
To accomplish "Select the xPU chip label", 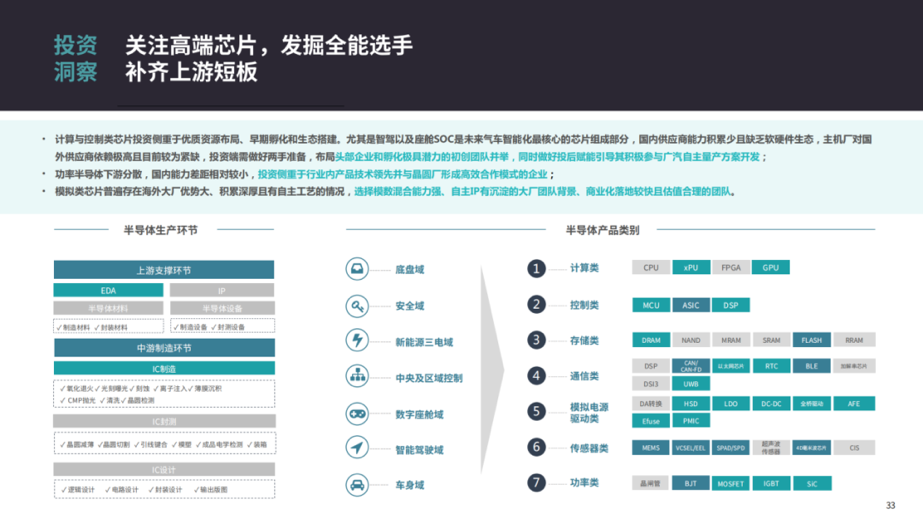I will click(691, 268).
